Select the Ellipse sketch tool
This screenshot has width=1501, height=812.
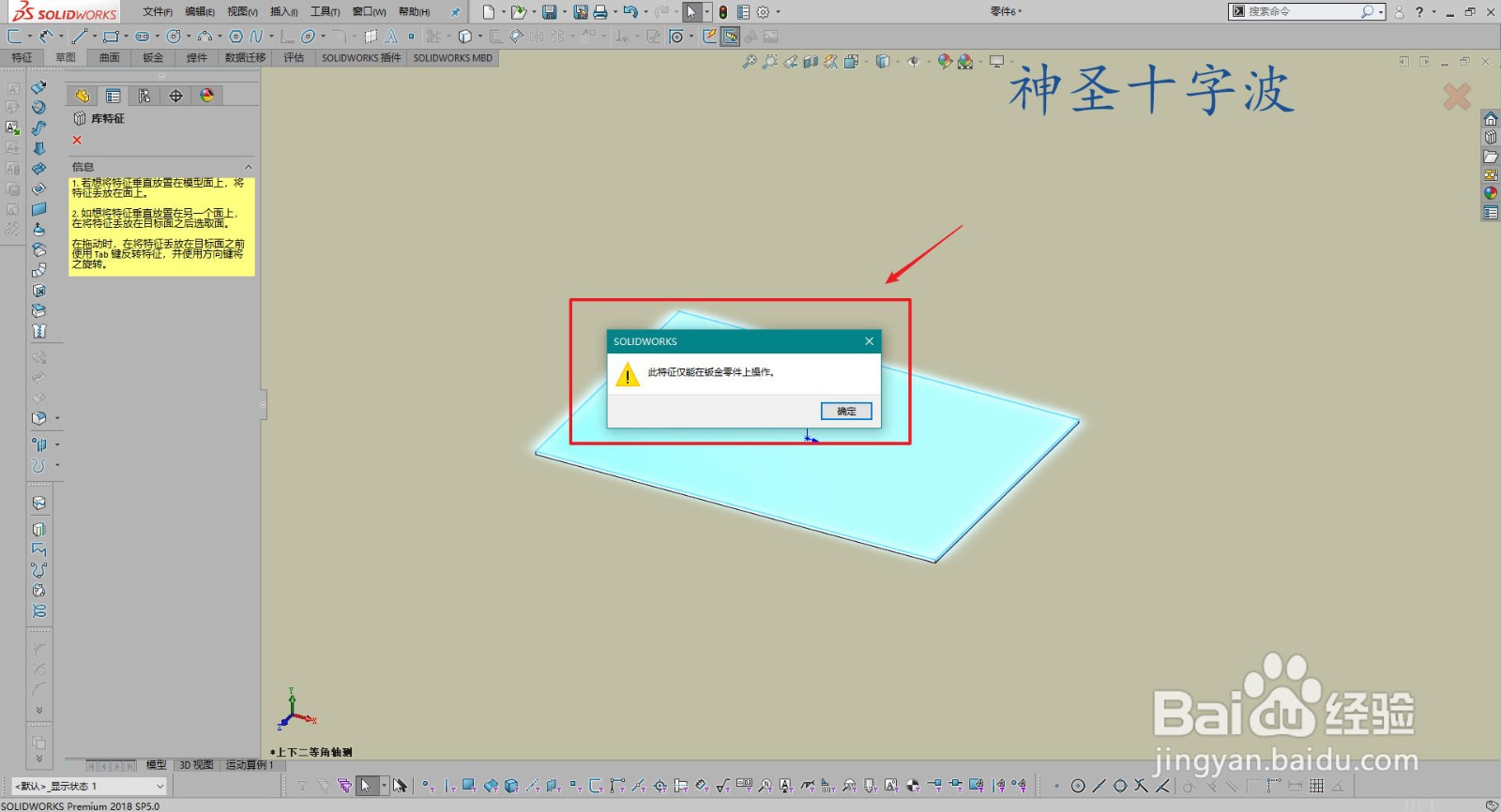point(308,37)
